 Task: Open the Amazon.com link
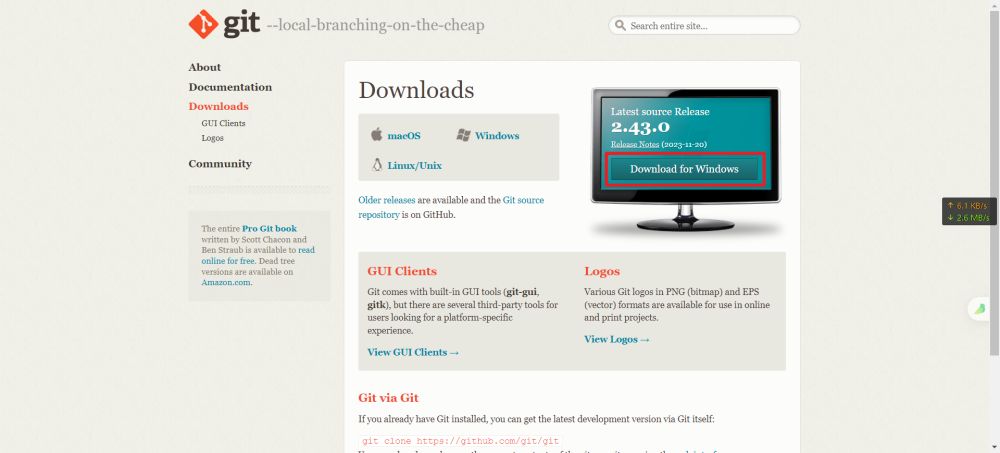pos(226,282)
